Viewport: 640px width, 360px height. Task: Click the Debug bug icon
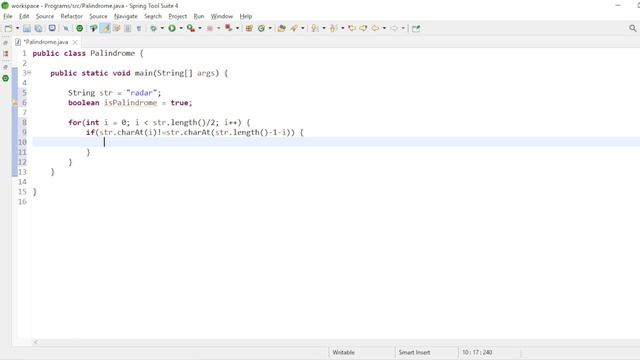tap(153, 28)
